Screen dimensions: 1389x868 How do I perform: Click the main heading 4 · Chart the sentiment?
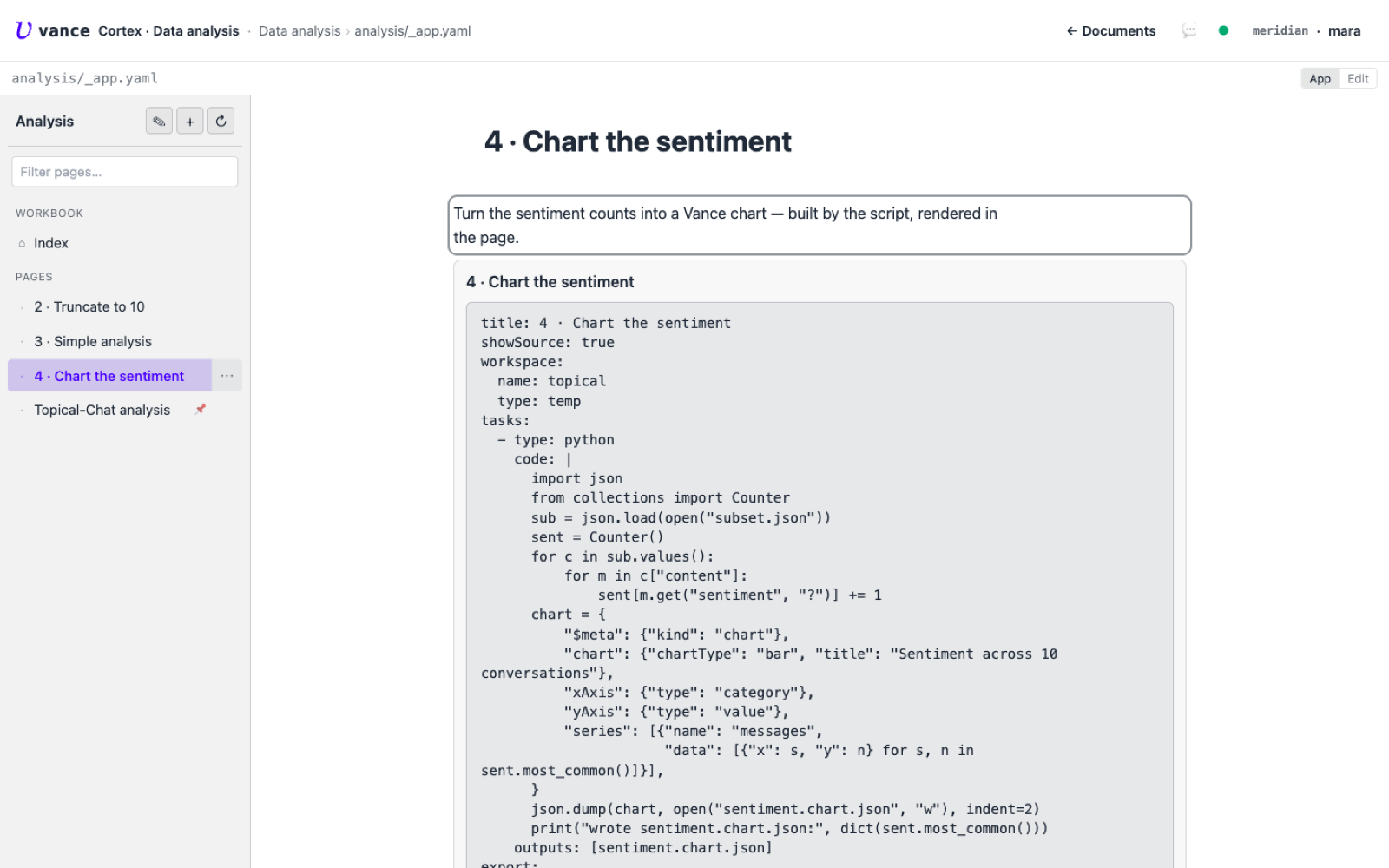click(638, 141)
